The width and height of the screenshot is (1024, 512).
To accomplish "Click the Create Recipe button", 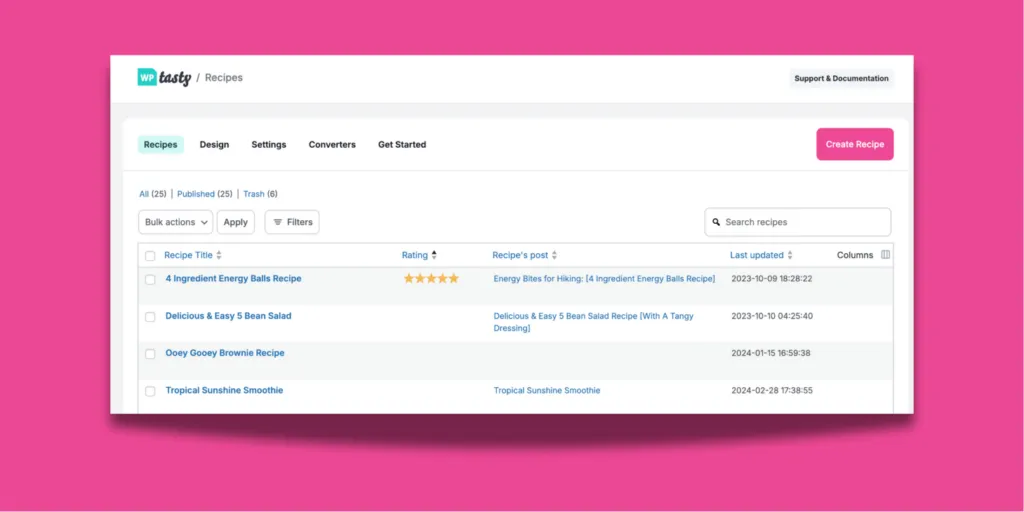I will point(855,144).
